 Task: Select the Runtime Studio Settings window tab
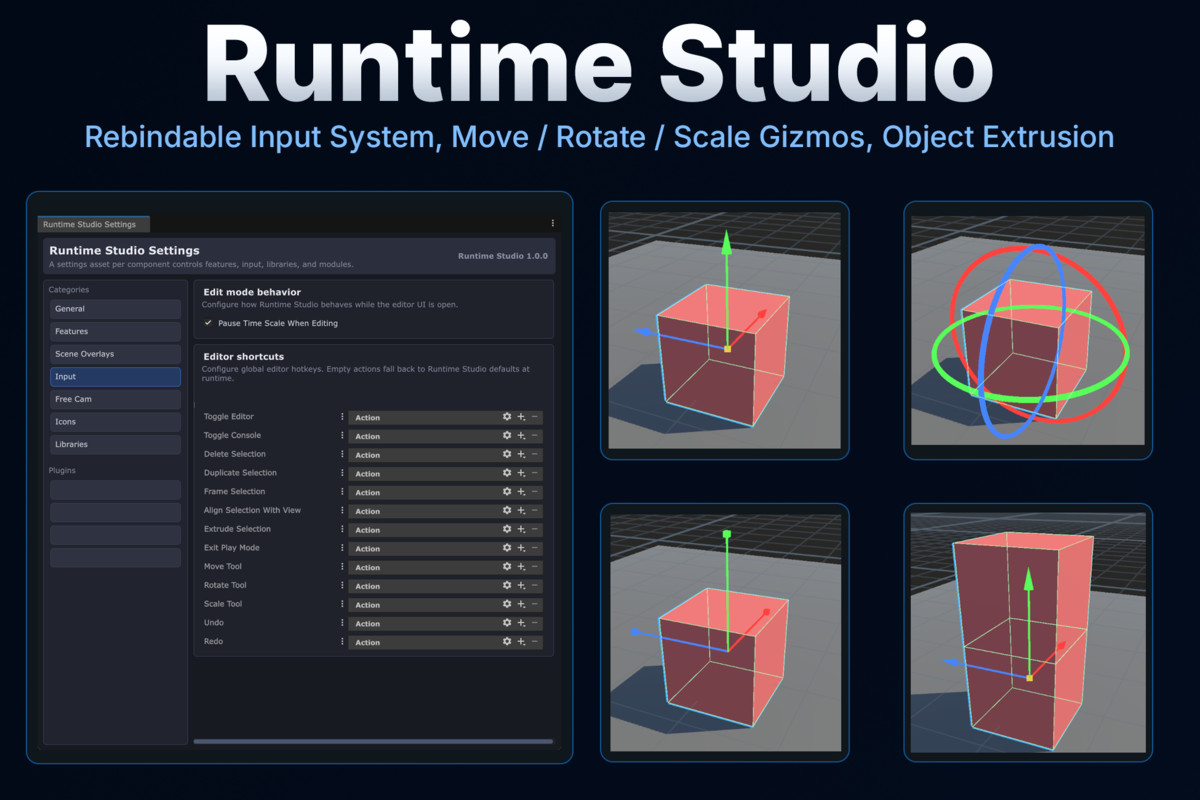click(x=93, y=225)
